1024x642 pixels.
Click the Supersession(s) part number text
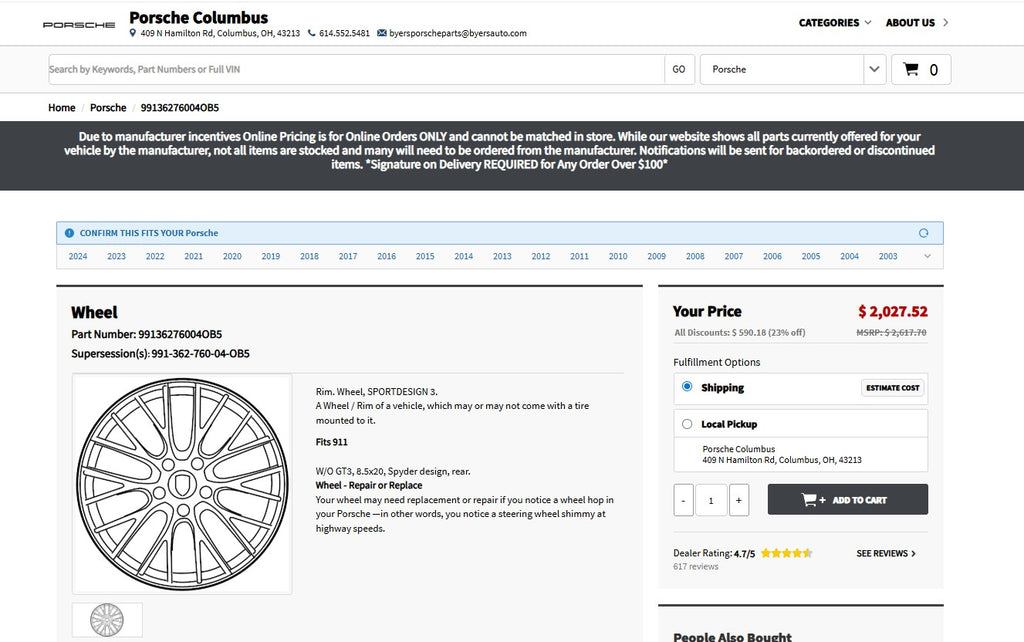pos(160,353)
